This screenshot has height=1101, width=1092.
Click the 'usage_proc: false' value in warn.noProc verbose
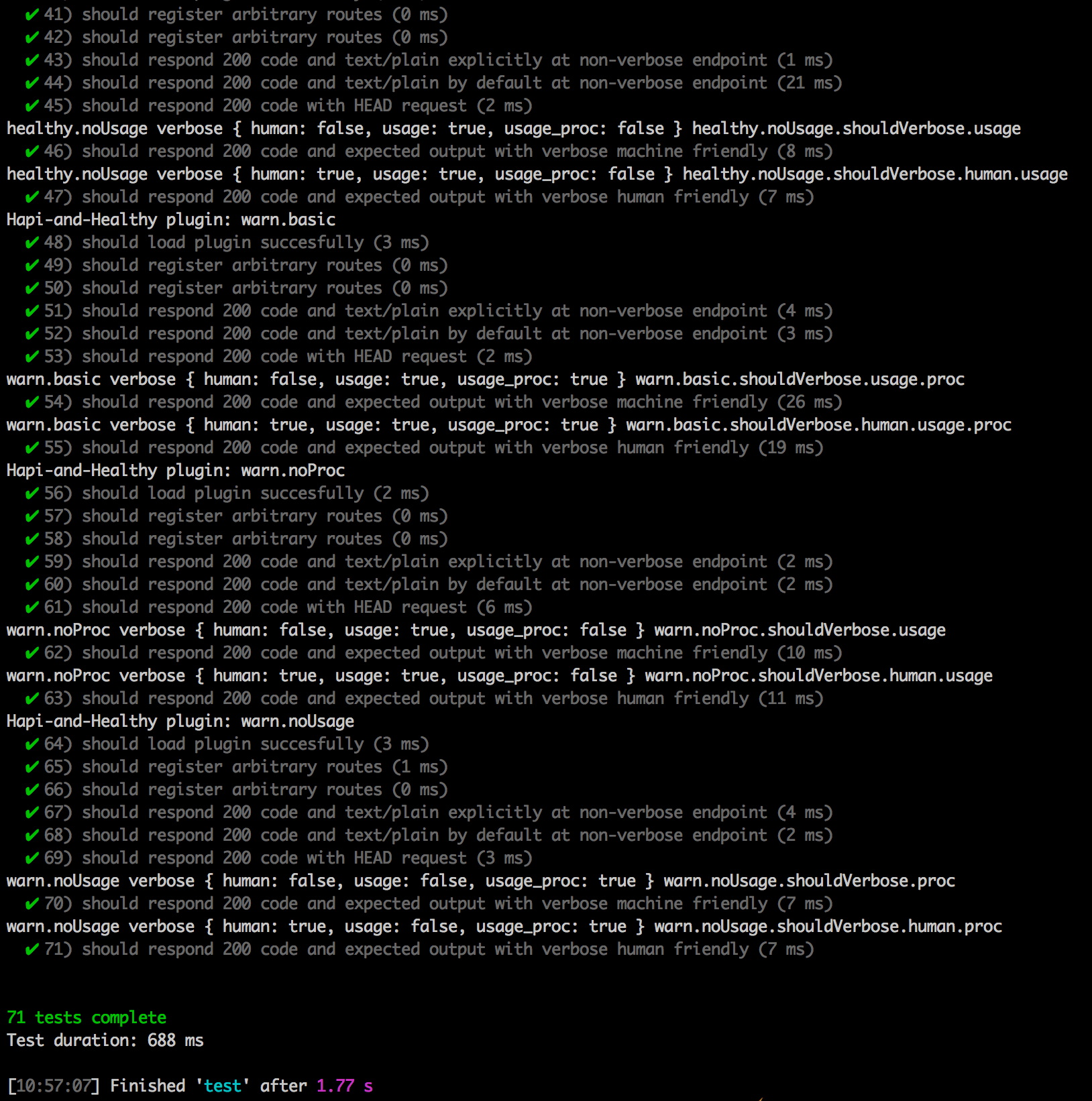[x=547, y=630]
